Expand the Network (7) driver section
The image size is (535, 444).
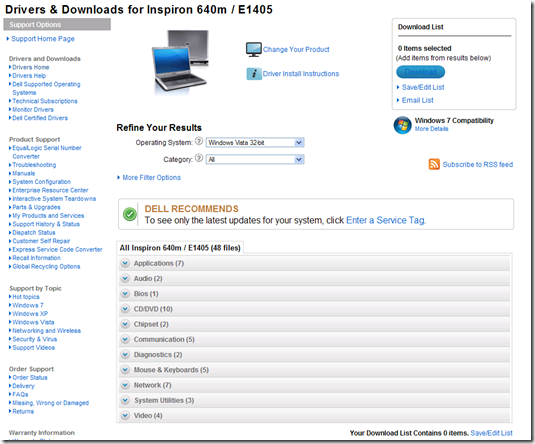[314, 385]
